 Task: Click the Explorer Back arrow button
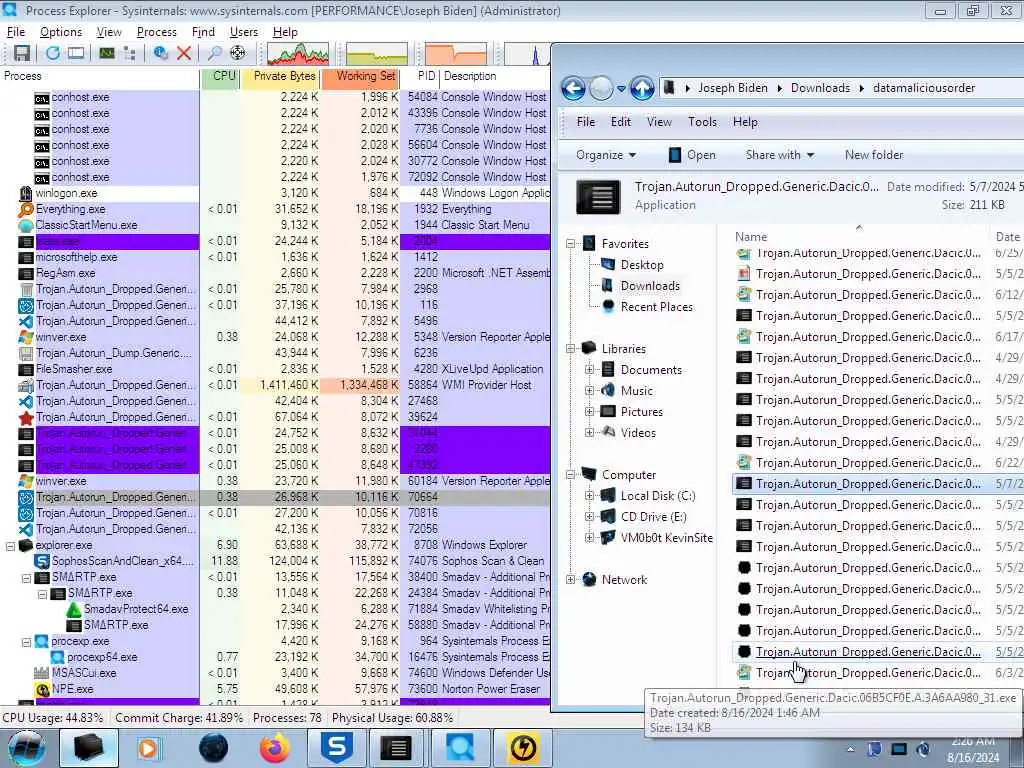[573, 88]
